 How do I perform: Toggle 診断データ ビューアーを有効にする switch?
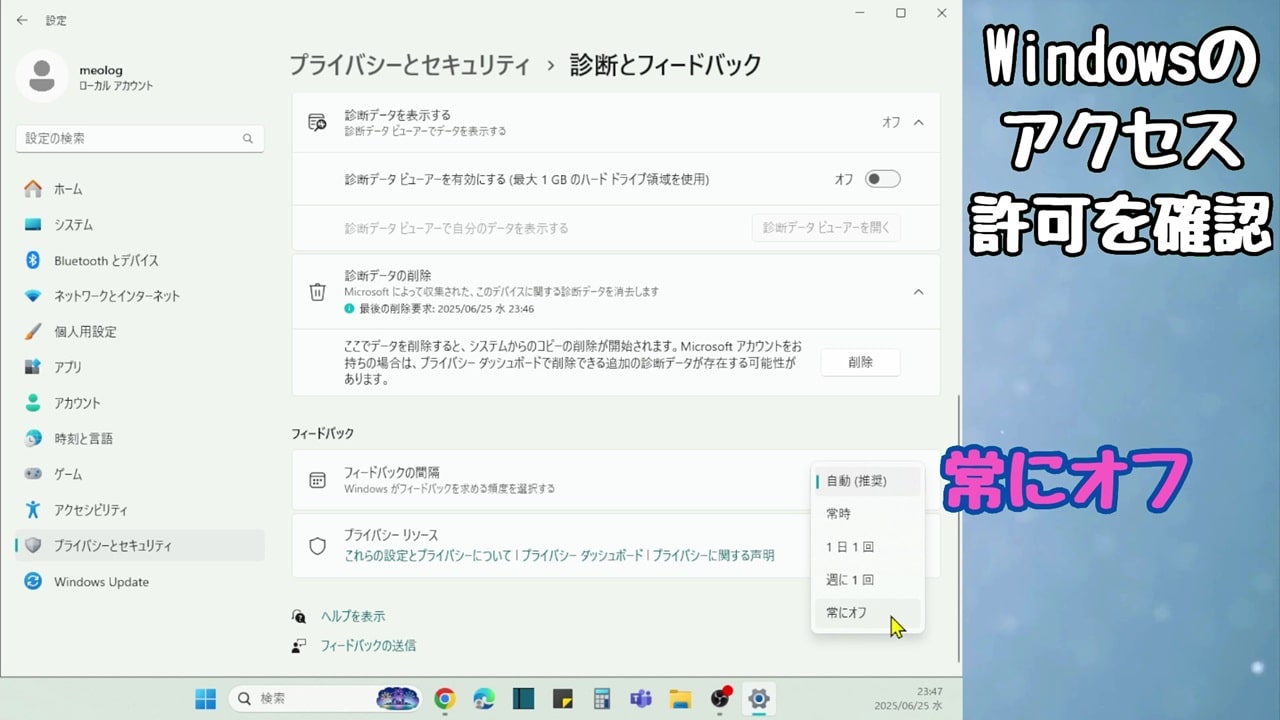[x=883, y=179]
